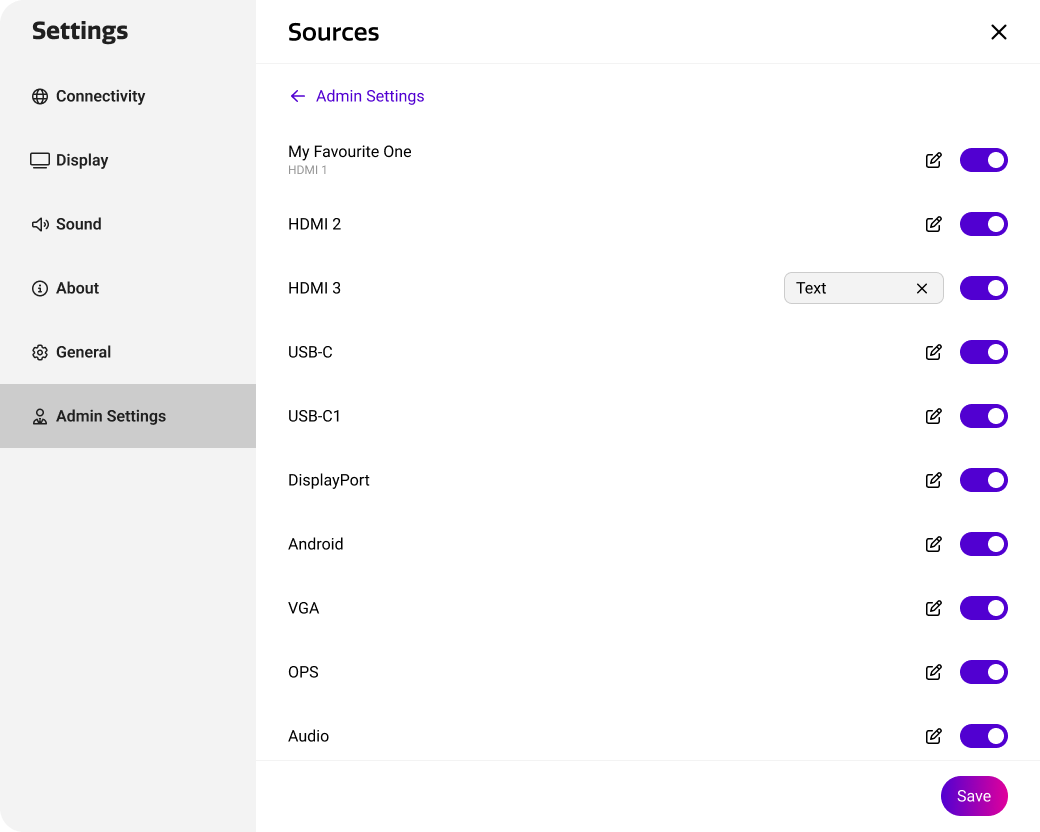Toggle the HDMI 3 source off
This screenshot has width=1040, height=832.
point(983,288)
